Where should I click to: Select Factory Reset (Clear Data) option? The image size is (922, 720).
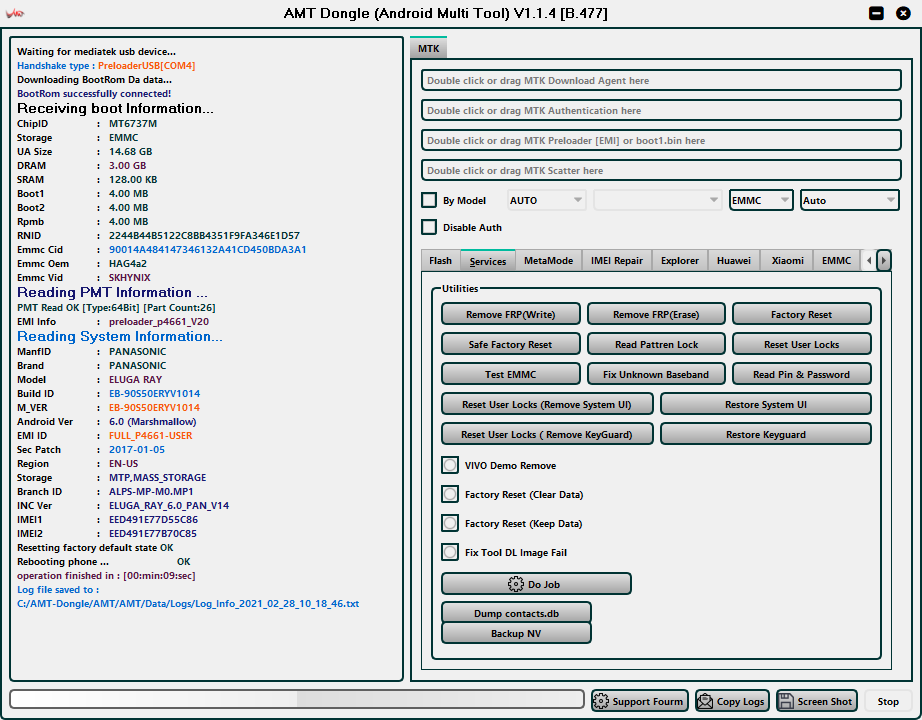(x=450, y=494)
